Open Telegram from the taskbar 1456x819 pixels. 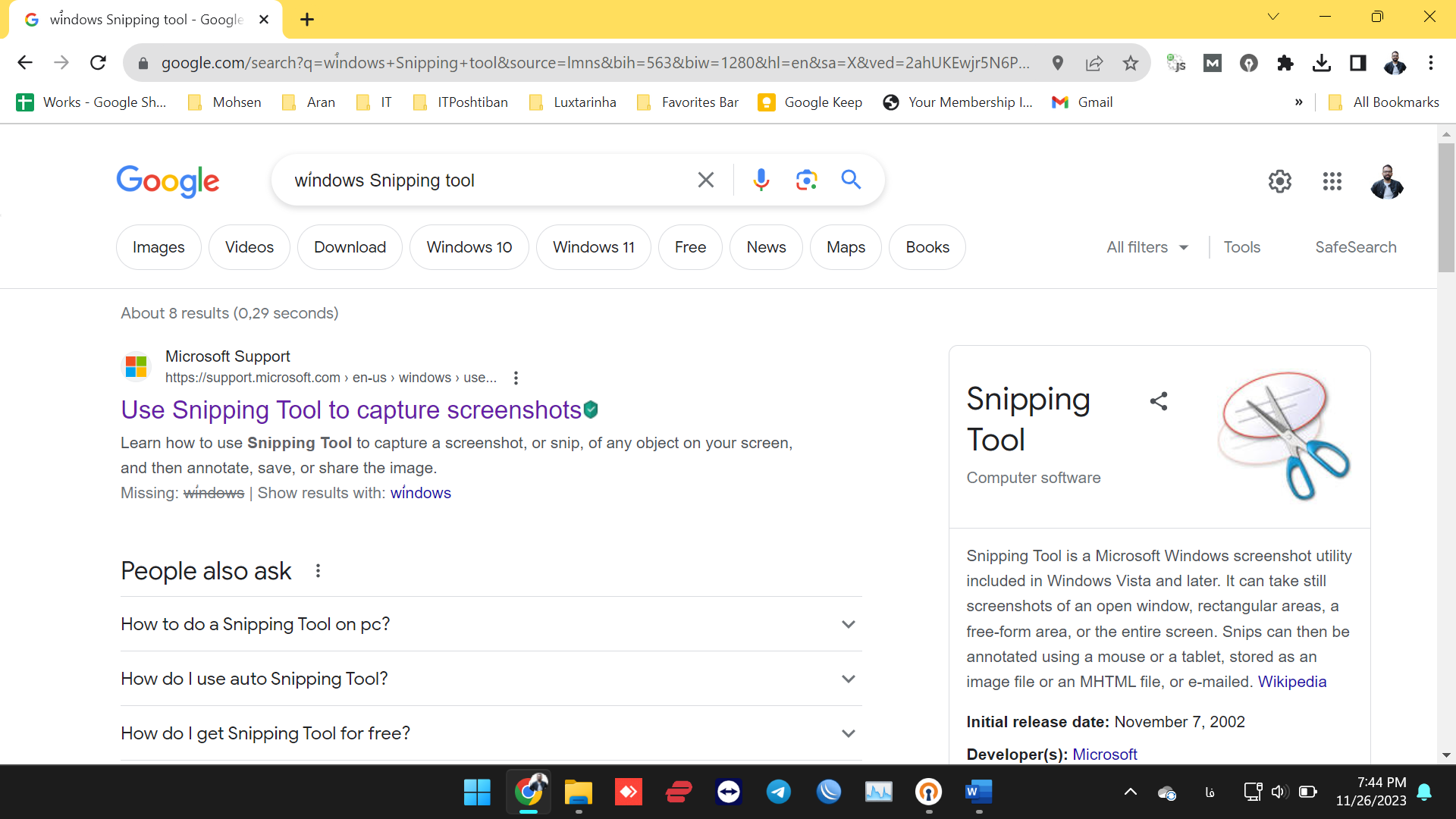[779, 792]
